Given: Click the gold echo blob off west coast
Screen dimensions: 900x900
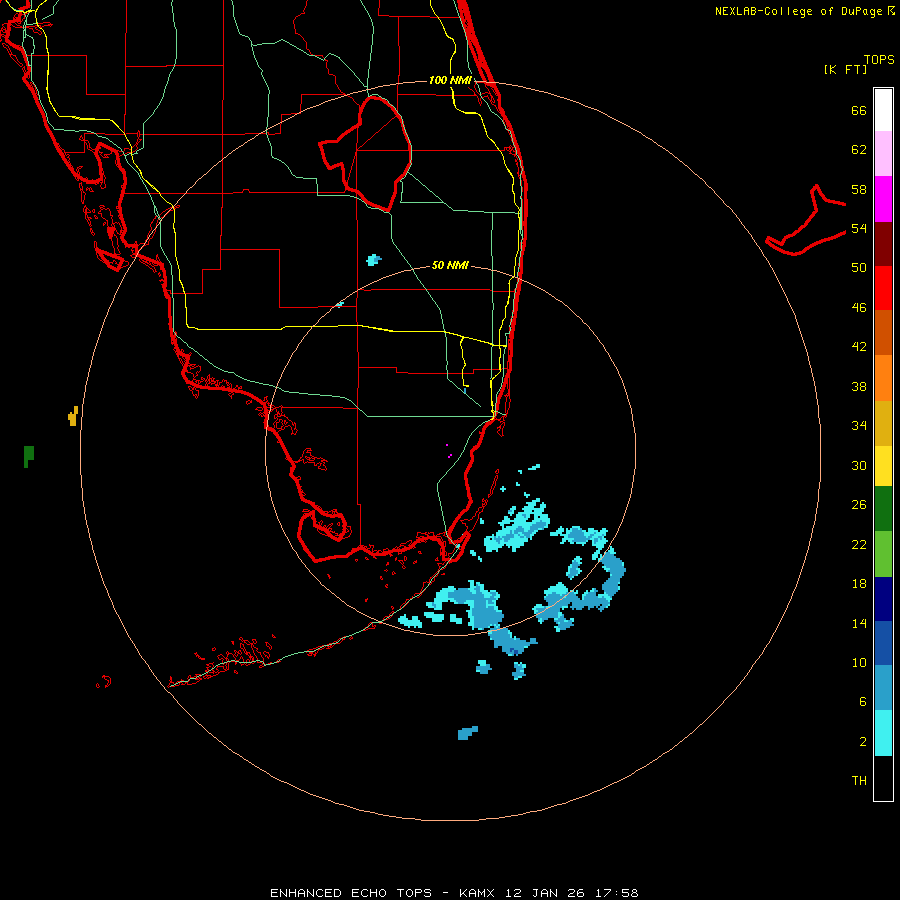Looking at the screenshot, I should [73, 417].
